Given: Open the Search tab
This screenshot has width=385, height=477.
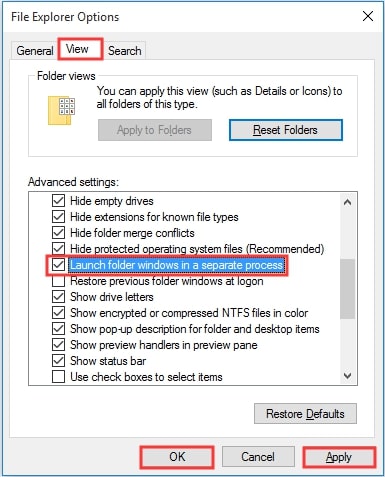Looking at the screenshot, I should point(125,51).
